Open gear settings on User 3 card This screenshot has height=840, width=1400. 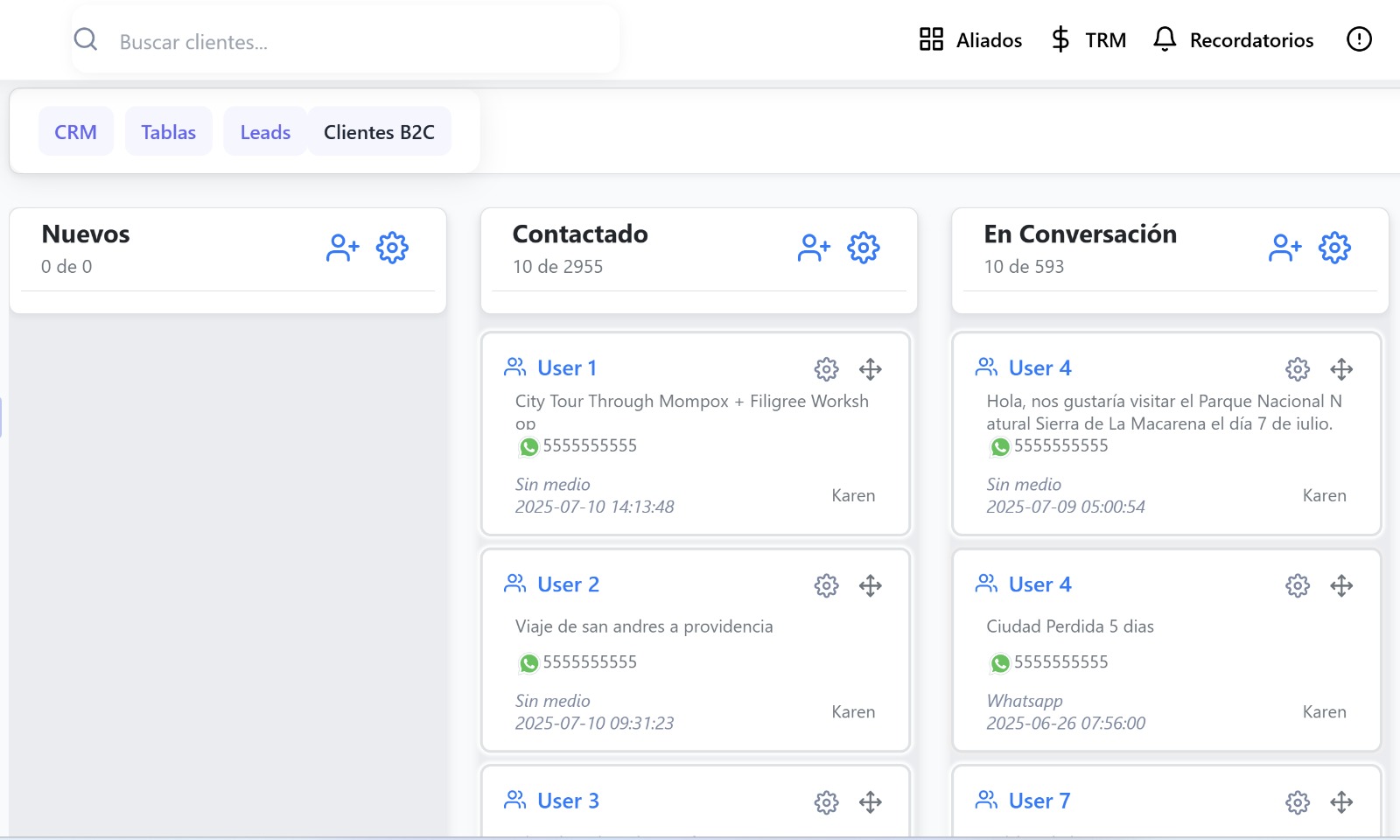(826, 801)
